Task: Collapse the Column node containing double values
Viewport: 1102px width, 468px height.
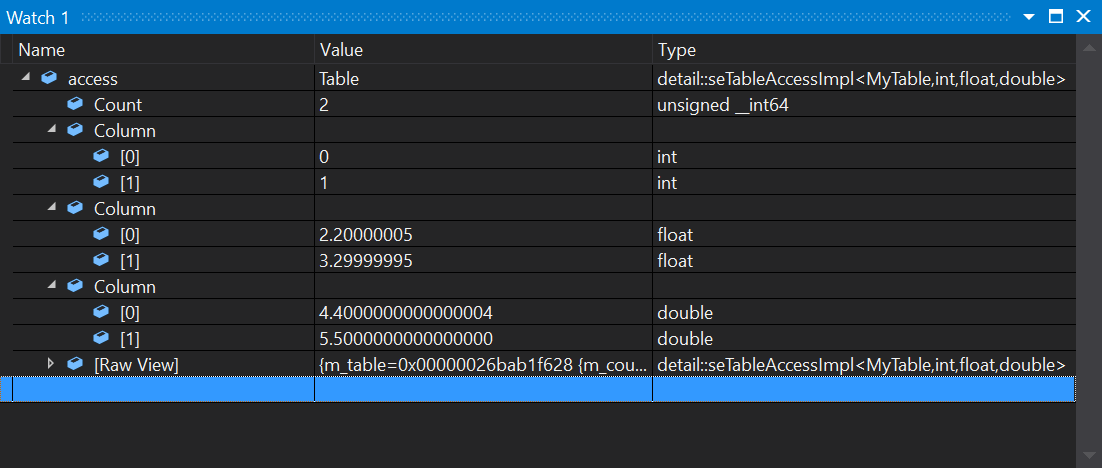Action: (51, 286)
